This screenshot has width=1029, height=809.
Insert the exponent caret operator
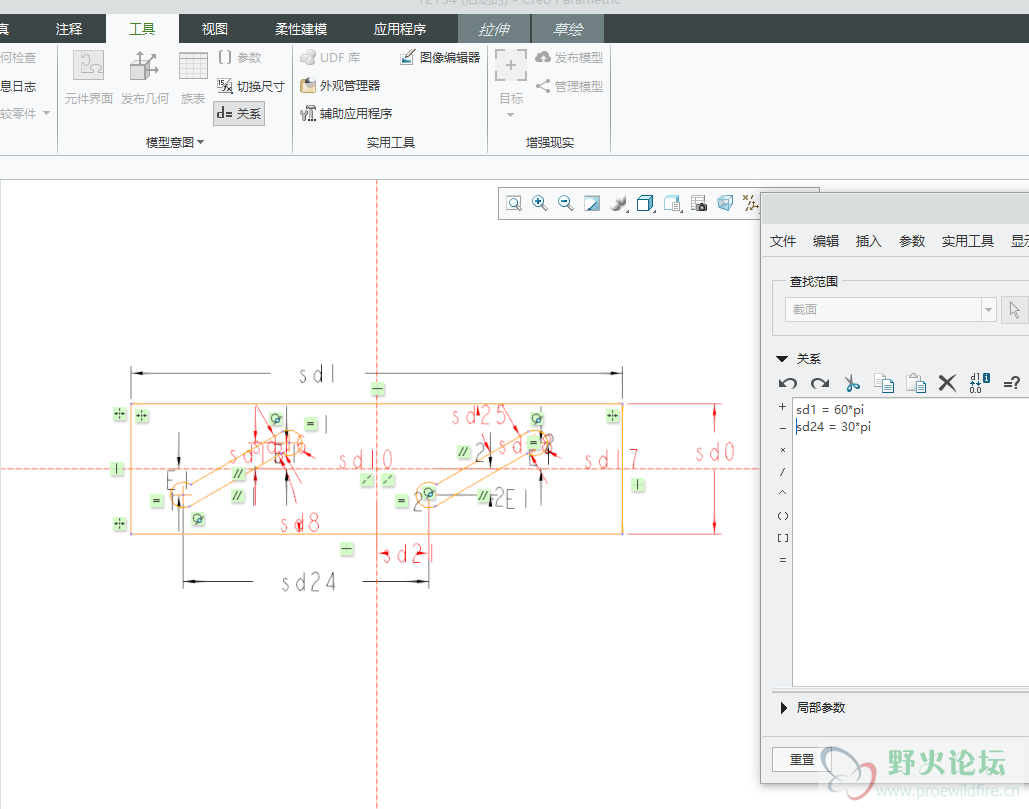click(782, 493)
